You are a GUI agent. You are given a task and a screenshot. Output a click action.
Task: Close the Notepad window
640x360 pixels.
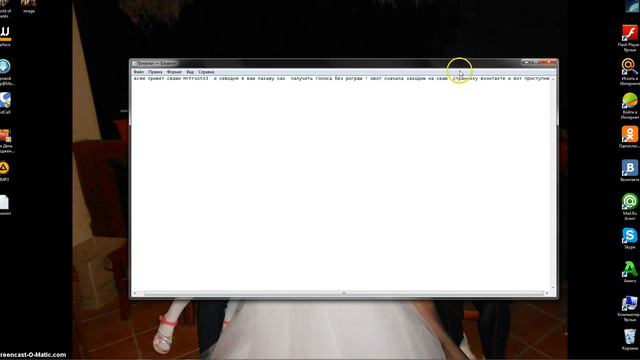pos(549,62)
